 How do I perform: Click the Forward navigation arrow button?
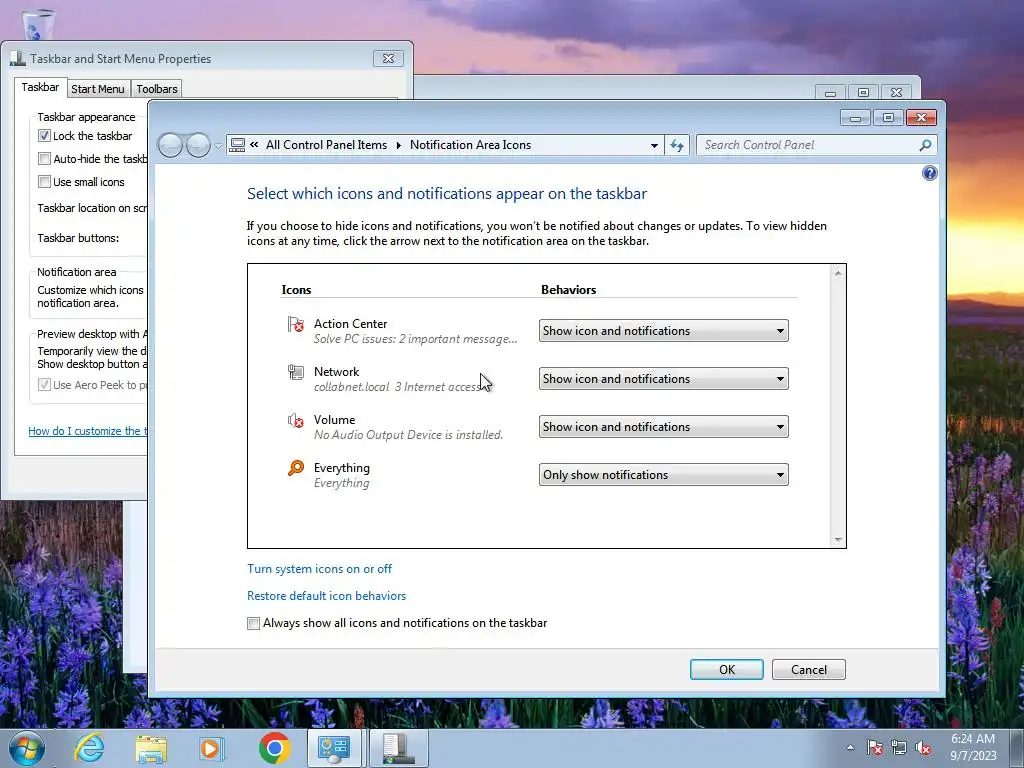pos(198,145)
